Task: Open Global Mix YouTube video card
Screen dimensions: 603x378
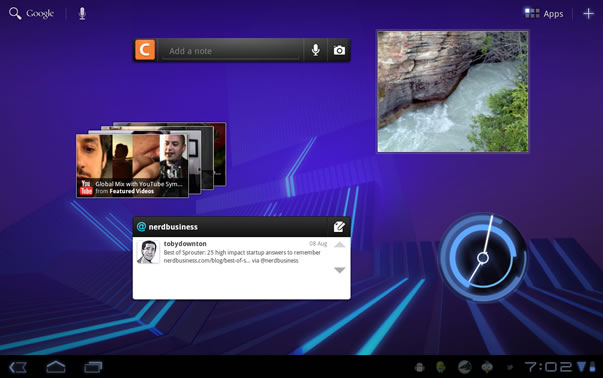Action: [x=132, y=166]
